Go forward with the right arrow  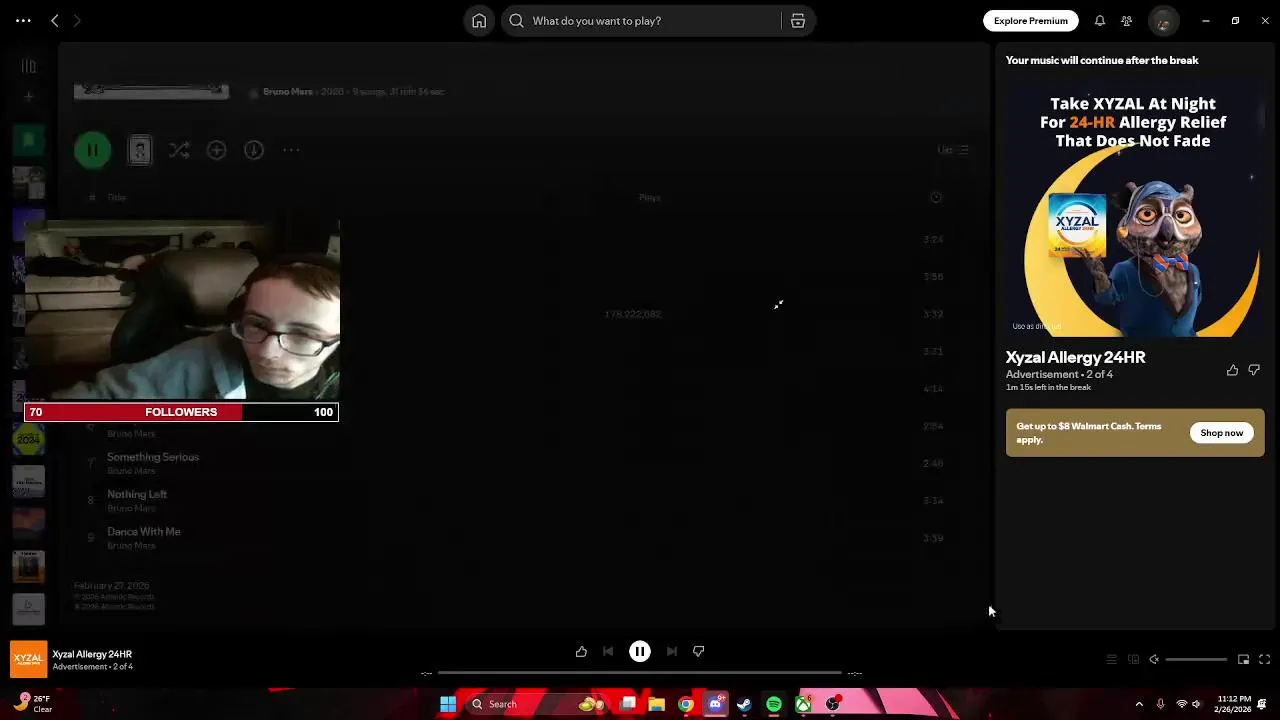[x=77, y=21]
